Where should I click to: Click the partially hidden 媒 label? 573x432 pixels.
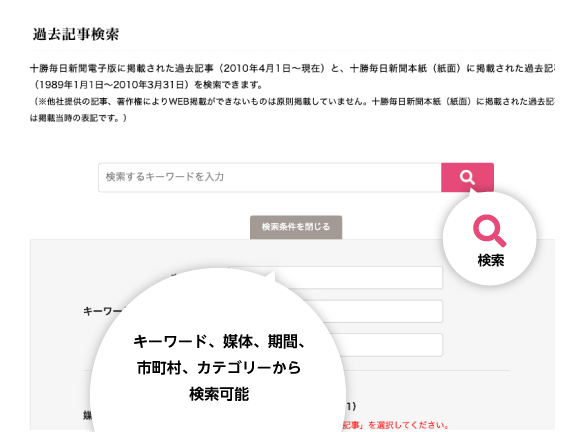(x=88, y=416)
